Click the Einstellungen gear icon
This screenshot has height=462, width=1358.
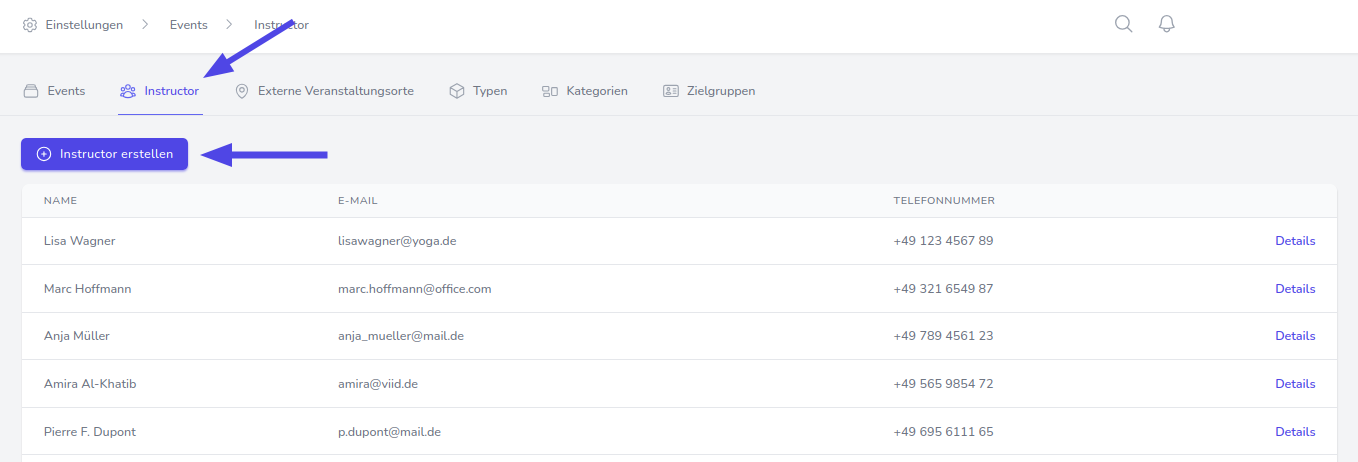point(30,25)
